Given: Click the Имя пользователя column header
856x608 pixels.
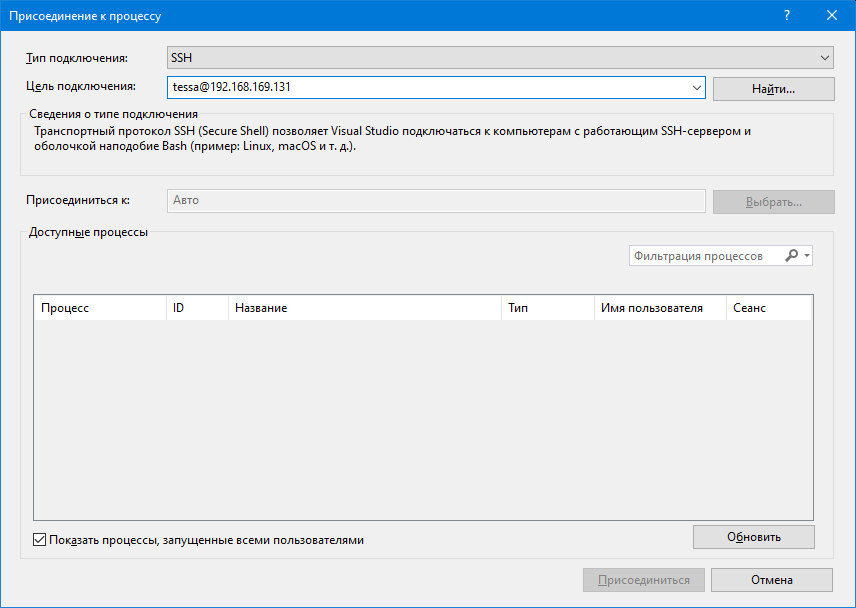Looking at the screenshot, I should 660,308.
